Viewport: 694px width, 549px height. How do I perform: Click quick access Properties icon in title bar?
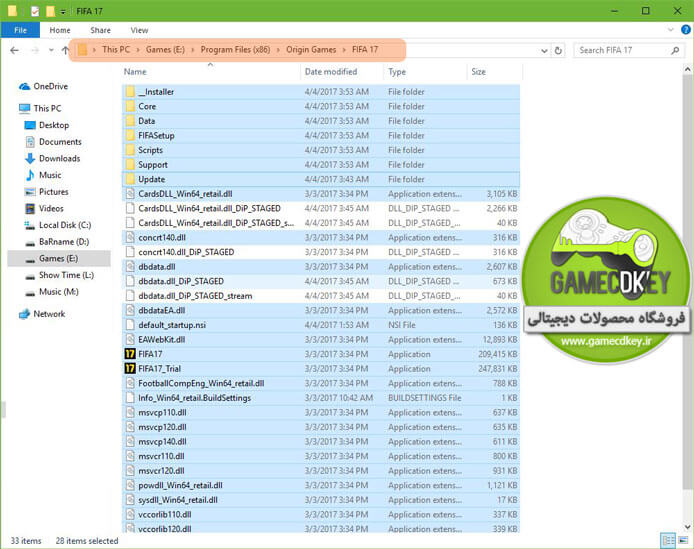click(35, 11)
